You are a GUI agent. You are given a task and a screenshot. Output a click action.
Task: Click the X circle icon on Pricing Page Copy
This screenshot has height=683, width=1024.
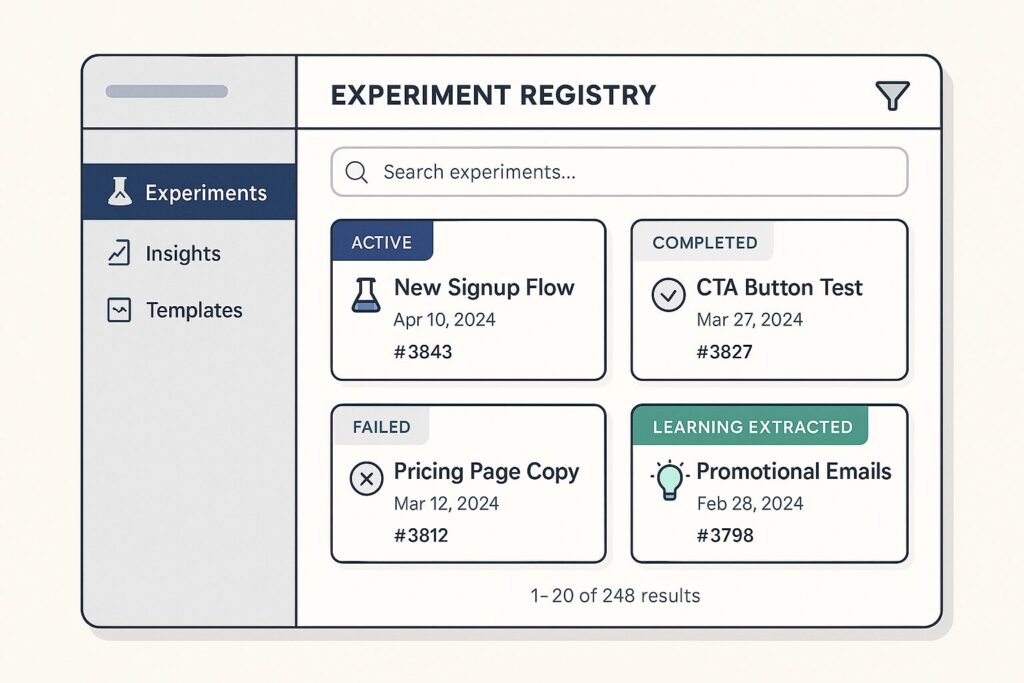[366, 479]
